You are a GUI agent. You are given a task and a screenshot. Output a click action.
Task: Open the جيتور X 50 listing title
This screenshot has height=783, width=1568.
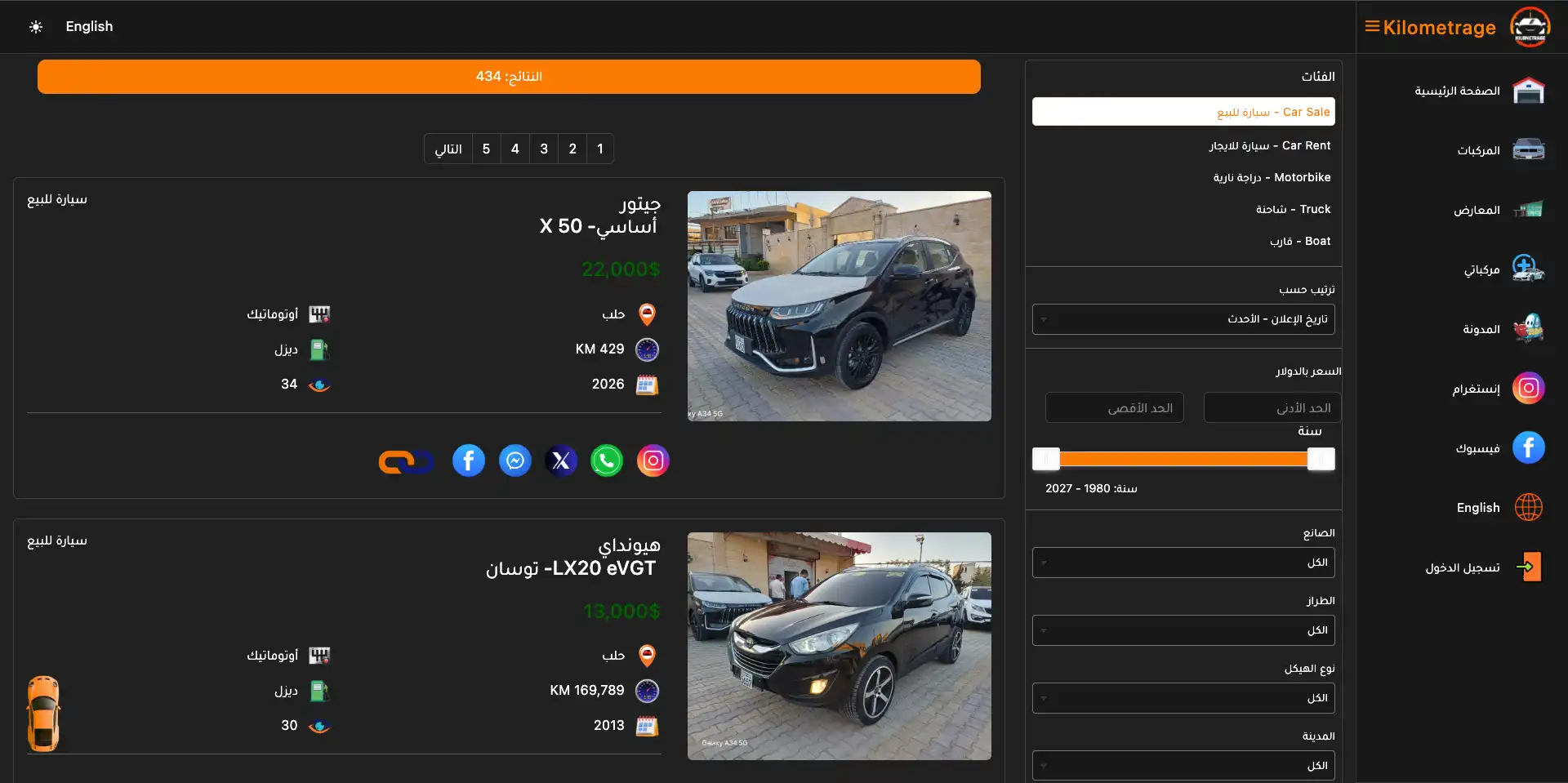[x=599, y=215]
